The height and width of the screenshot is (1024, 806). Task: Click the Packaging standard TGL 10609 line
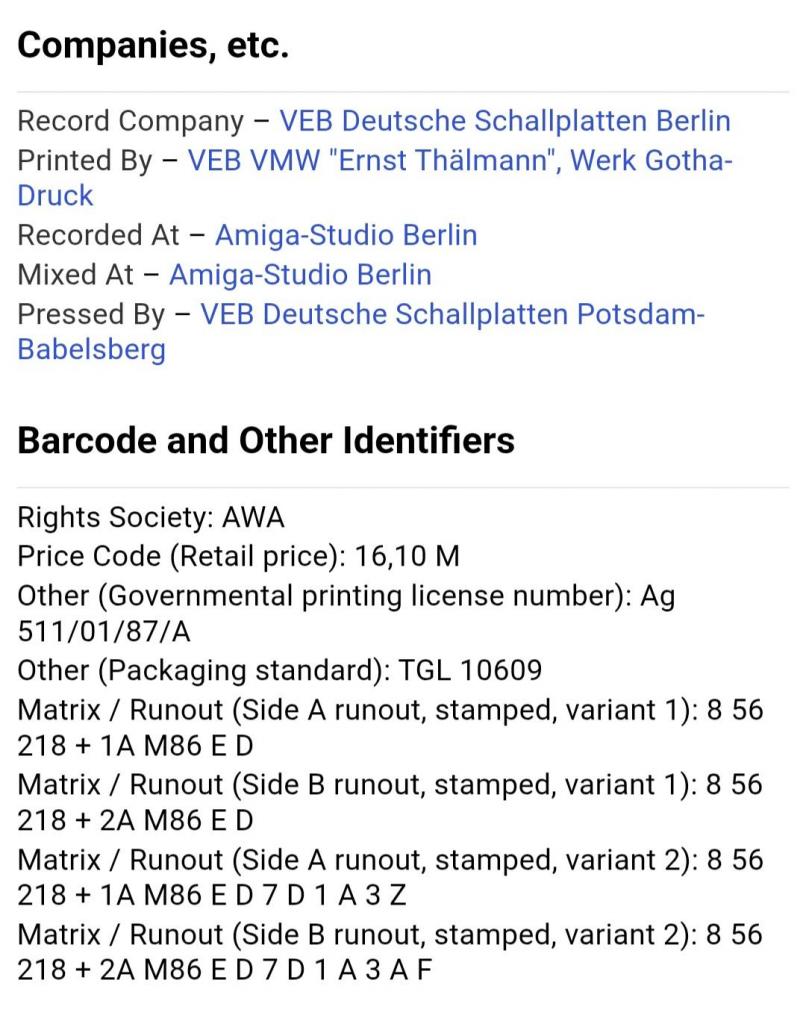[279, 669]
